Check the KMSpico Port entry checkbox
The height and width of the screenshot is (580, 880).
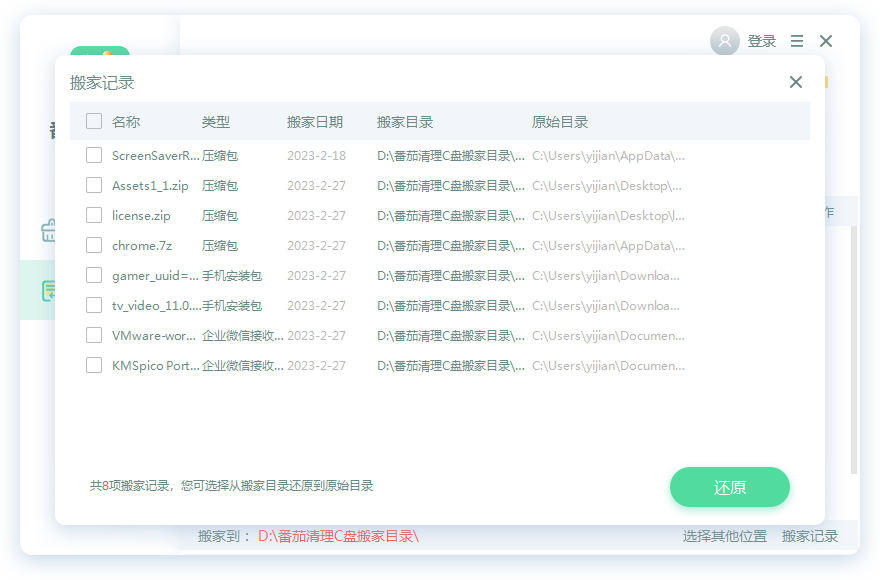click(x=95, y=365)
